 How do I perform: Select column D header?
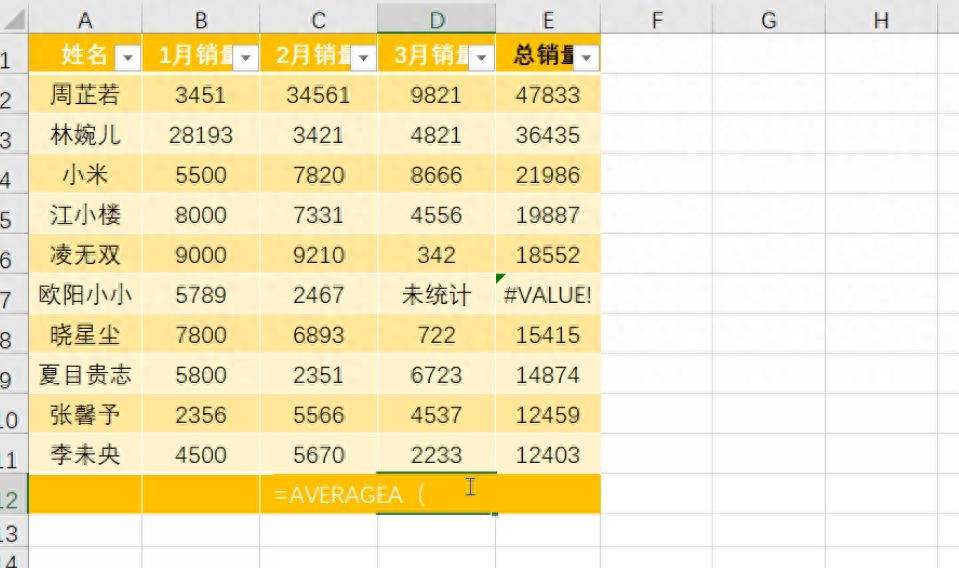click(x=437, y=20)
